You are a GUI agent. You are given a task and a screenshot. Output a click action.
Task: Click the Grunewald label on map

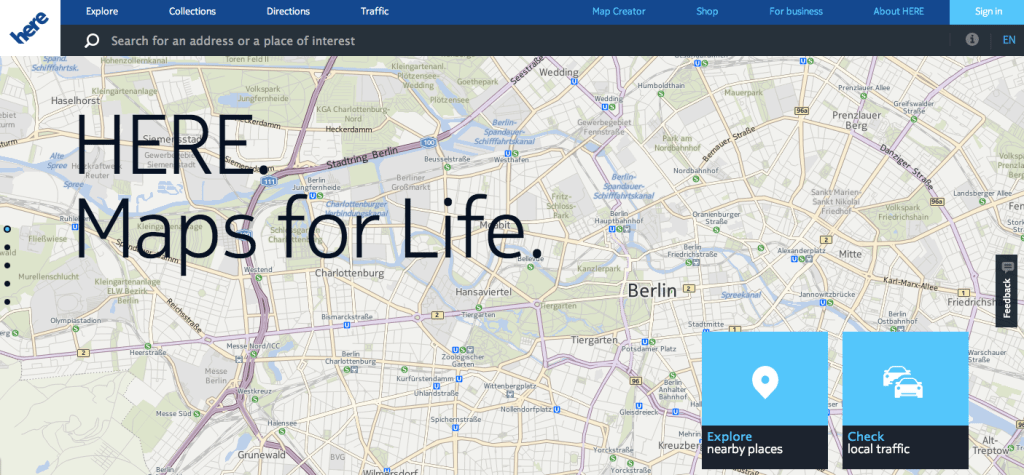coord(261,454)
